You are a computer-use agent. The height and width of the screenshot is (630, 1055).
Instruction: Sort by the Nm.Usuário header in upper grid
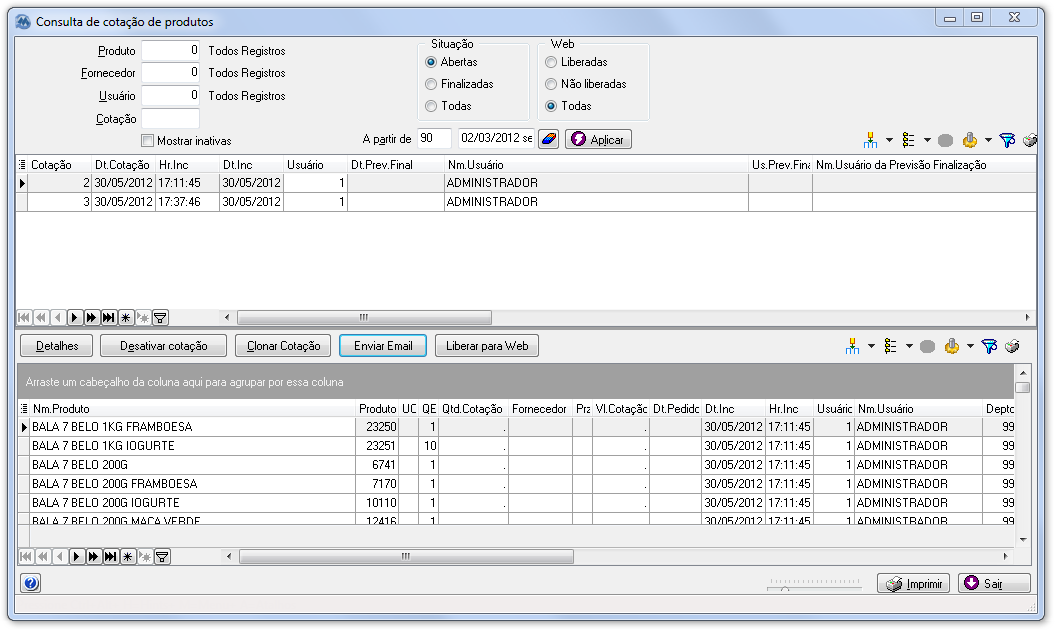(596, 165)
